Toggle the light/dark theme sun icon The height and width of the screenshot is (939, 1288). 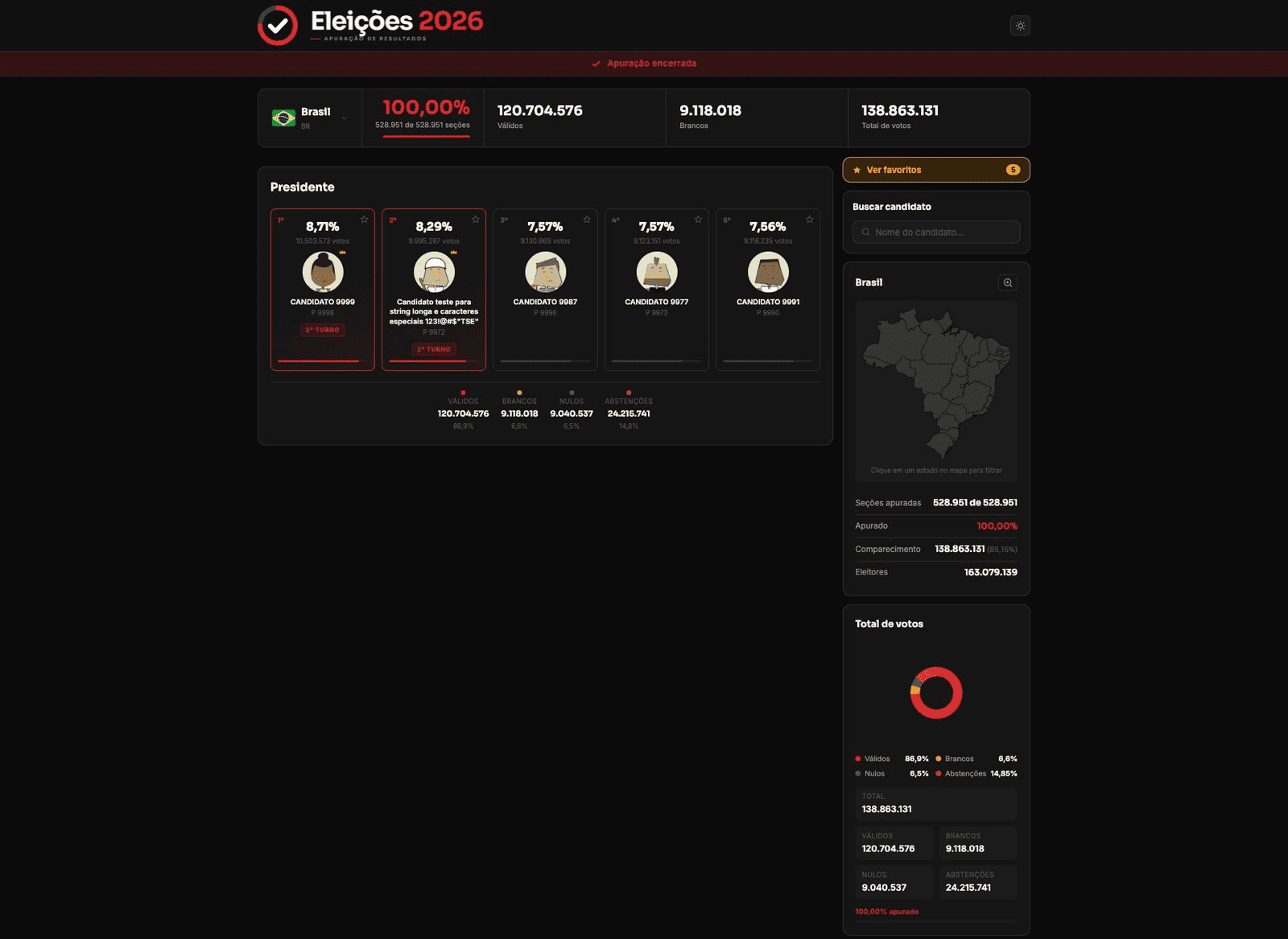(1020, 26)
